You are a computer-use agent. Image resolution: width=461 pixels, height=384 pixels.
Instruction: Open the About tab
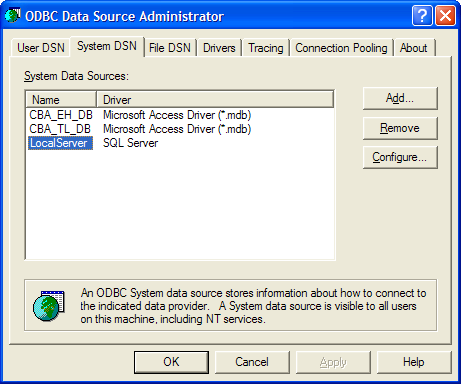(414, 48)
